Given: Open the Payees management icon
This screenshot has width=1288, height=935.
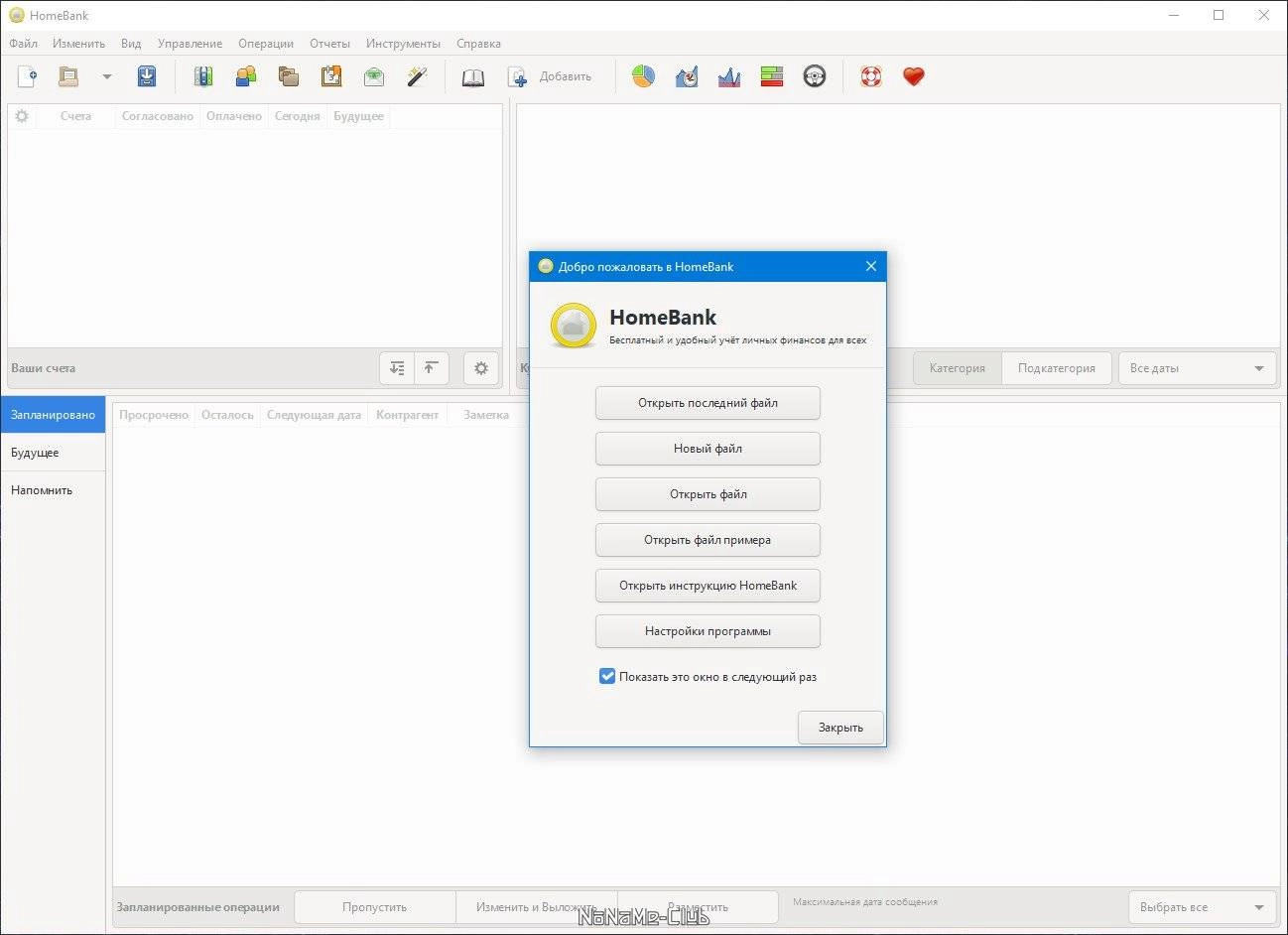Looking at the screenshot, I should [245, 76].
